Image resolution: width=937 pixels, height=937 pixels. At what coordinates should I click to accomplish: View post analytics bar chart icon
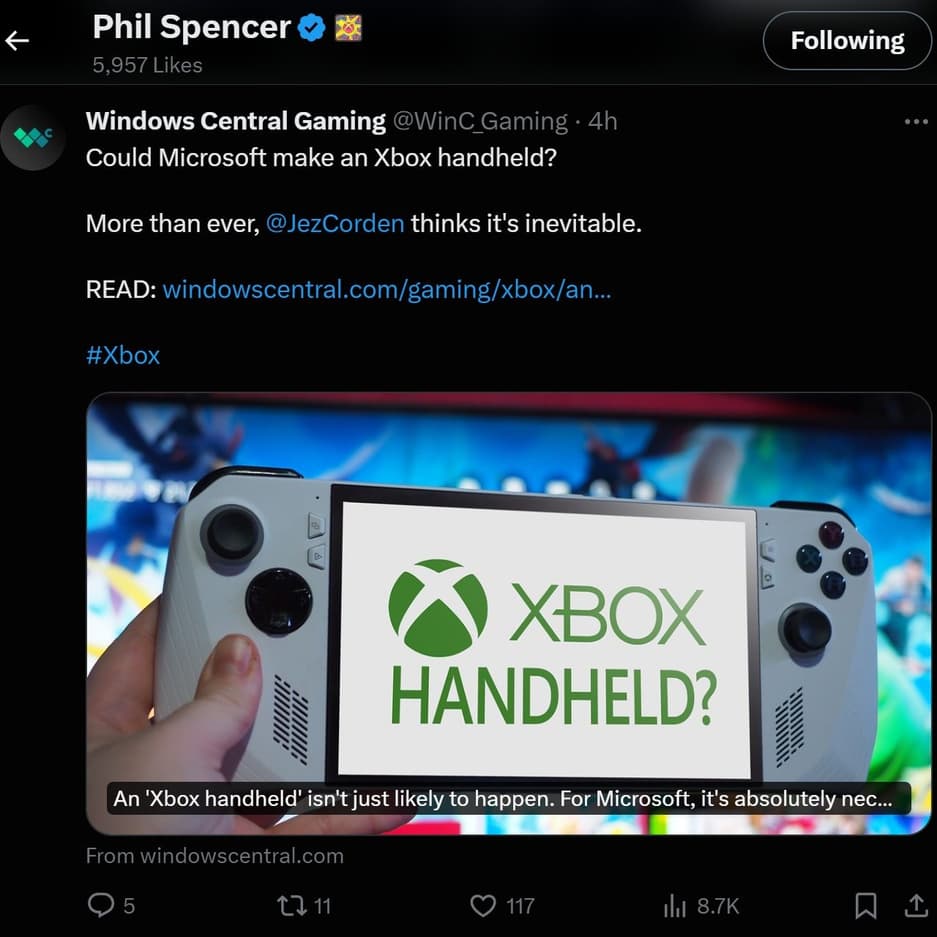(x=675, y=905)
